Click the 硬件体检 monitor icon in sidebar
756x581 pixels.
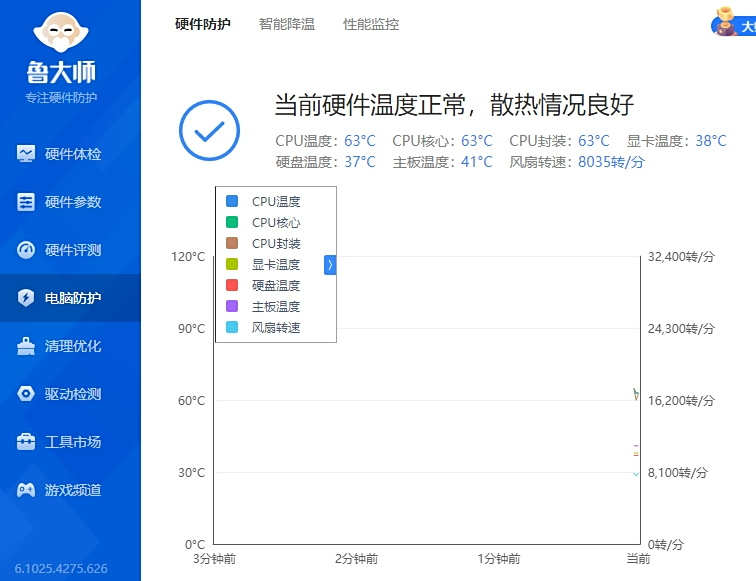(x=26, y=154)
